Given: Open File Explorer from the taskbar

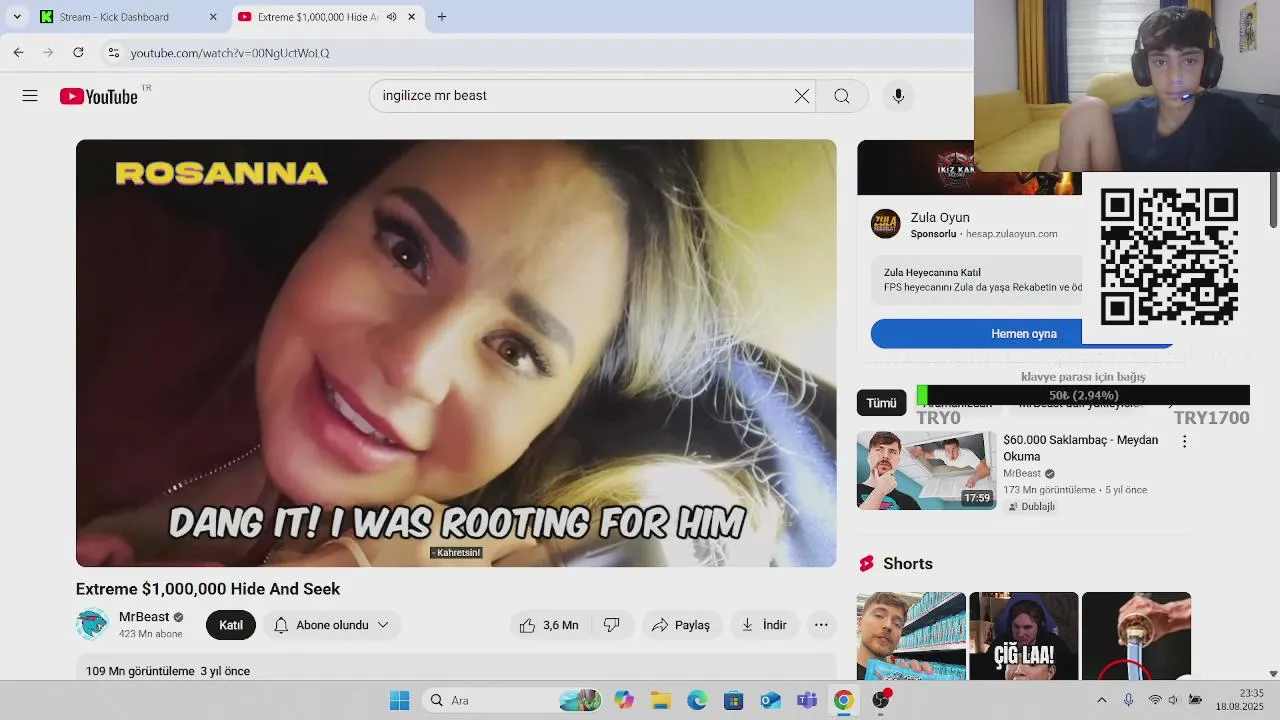Looking at the screenshot, I should 660,700.
